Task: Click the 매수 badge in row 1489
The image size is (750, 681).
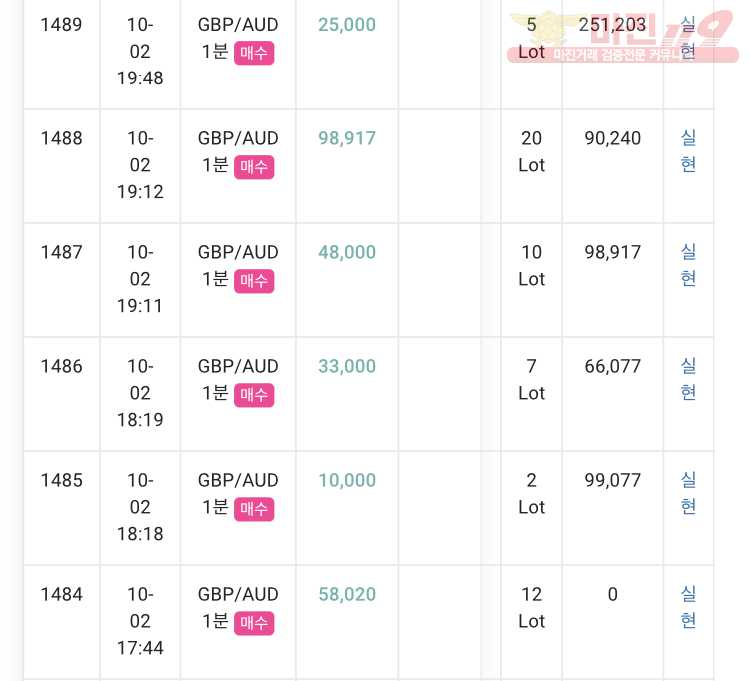Action: tap(254, 53)
